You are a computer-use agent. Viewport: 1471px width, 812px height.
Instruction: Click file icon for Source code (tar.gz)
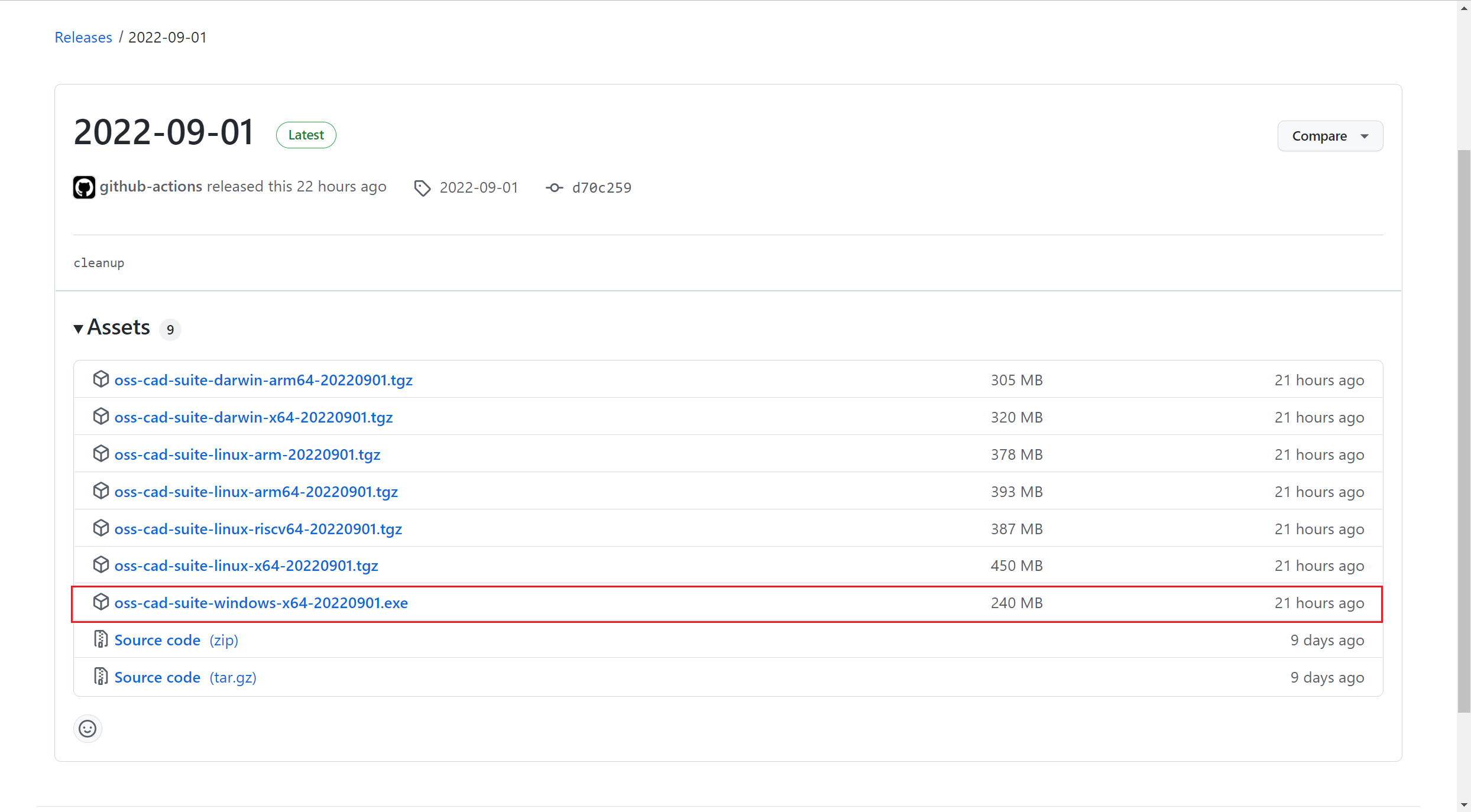coord(101,677)
